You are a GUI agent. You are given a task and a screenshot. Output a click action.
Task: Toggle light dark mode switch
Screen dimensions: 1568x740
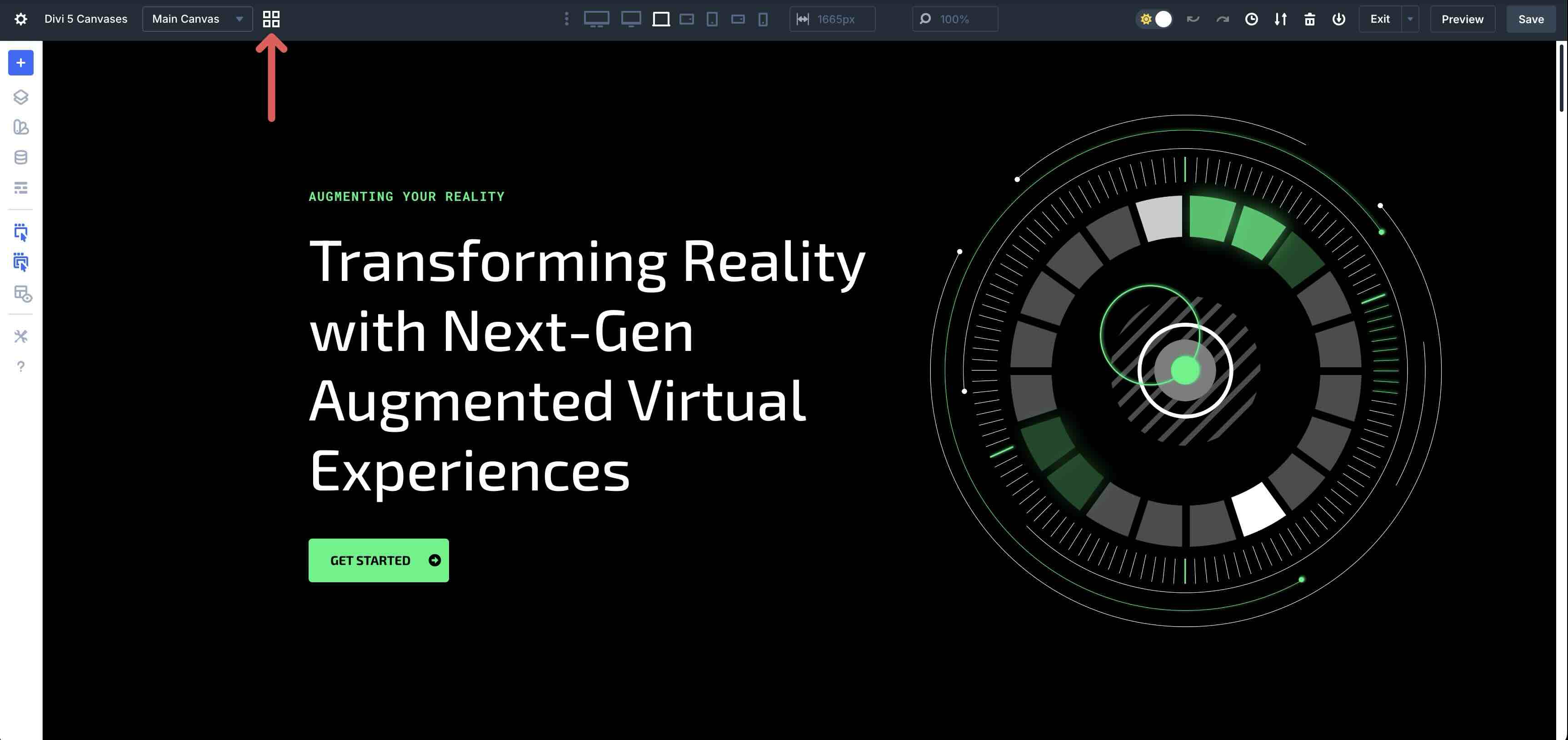(x=1155, y=19)
